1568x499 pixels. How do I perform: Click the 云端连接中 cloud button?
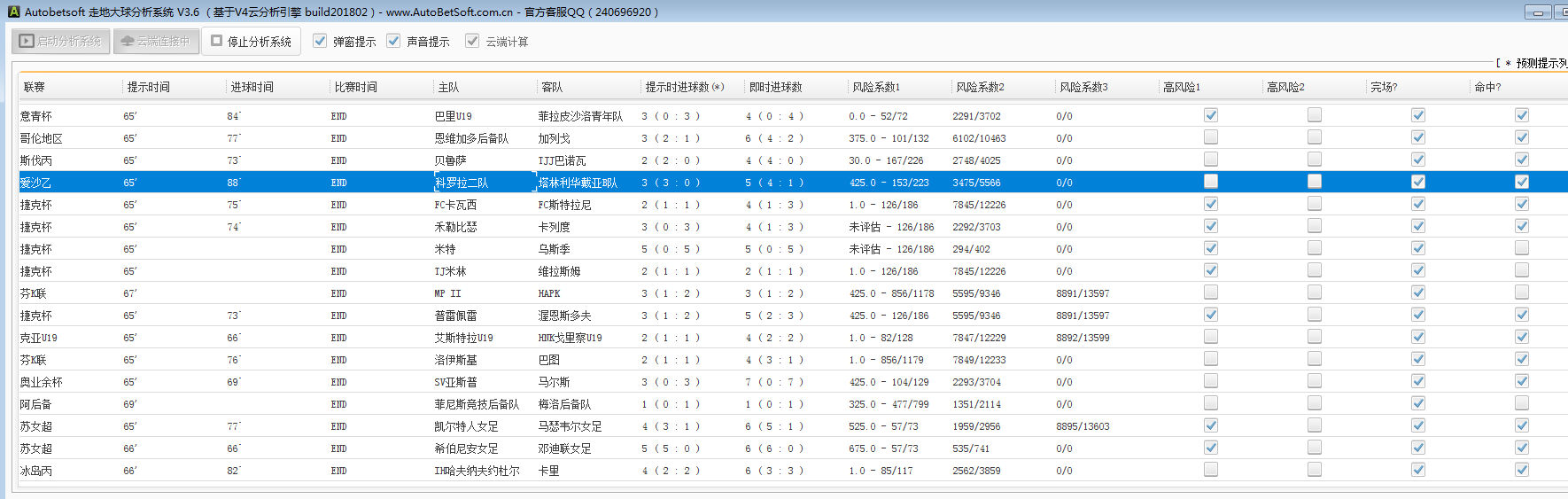tap(156, 41)
